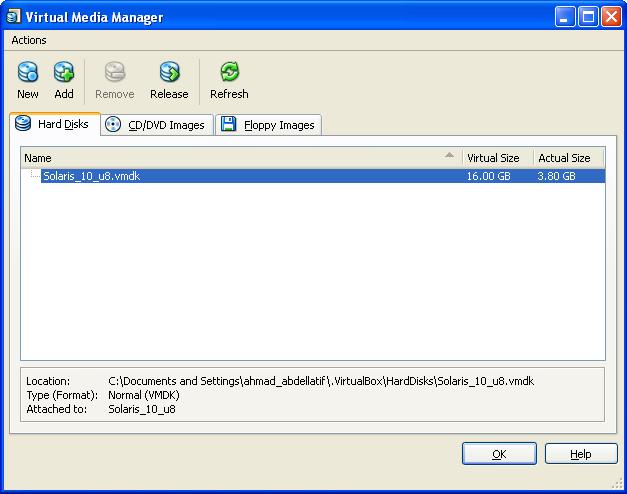Close the Virtual Media Manager window
Screen dimensions: 627x494
tap(612, 17)
